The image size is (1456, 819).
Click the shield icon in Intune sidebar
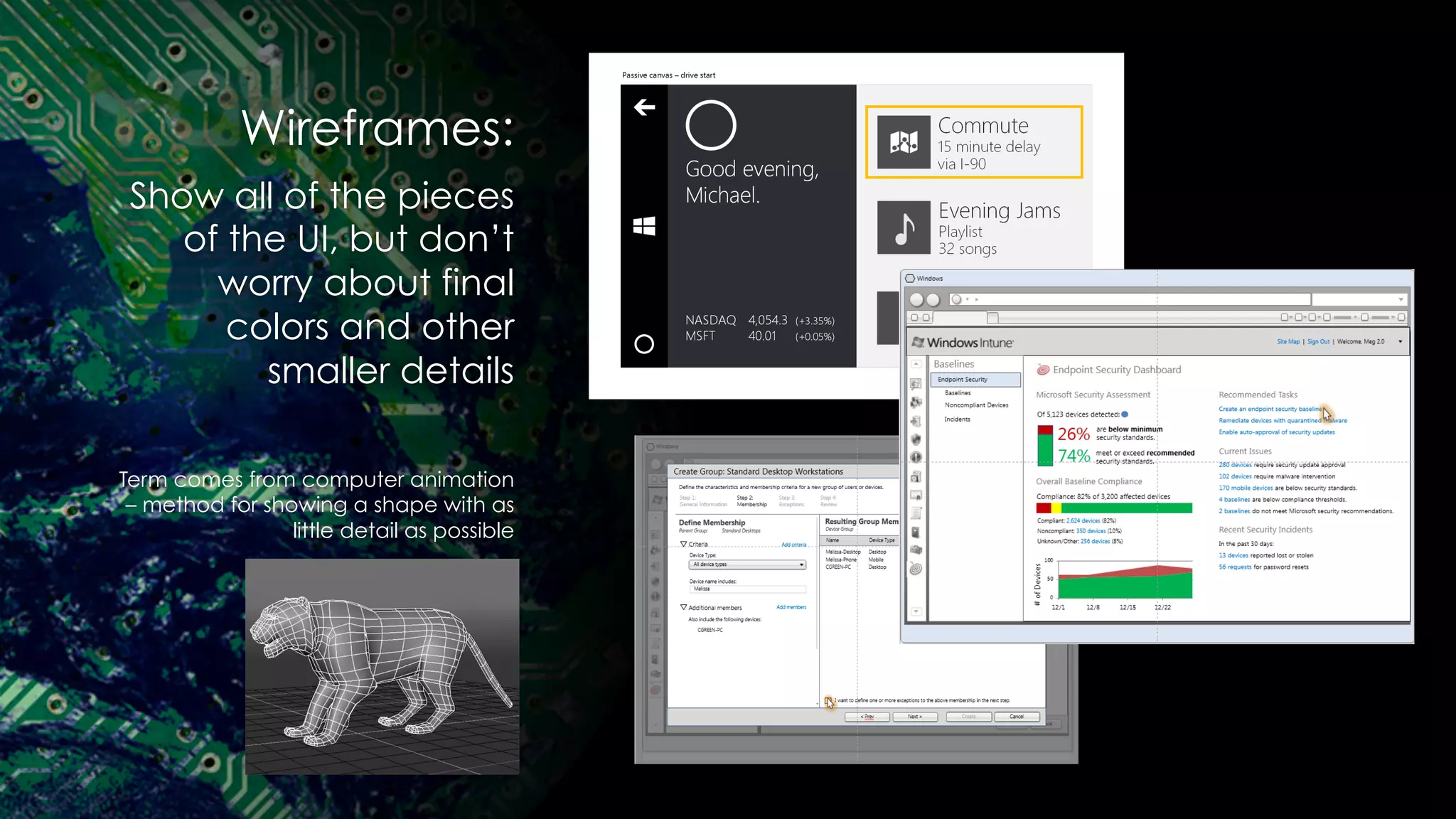tap(916, 439)
